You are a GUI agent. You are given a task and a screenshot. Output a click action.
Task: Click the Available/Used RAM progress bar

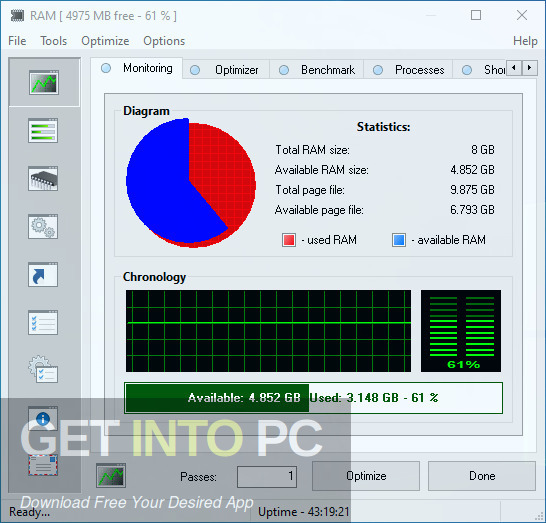click(x=313, y=398)
